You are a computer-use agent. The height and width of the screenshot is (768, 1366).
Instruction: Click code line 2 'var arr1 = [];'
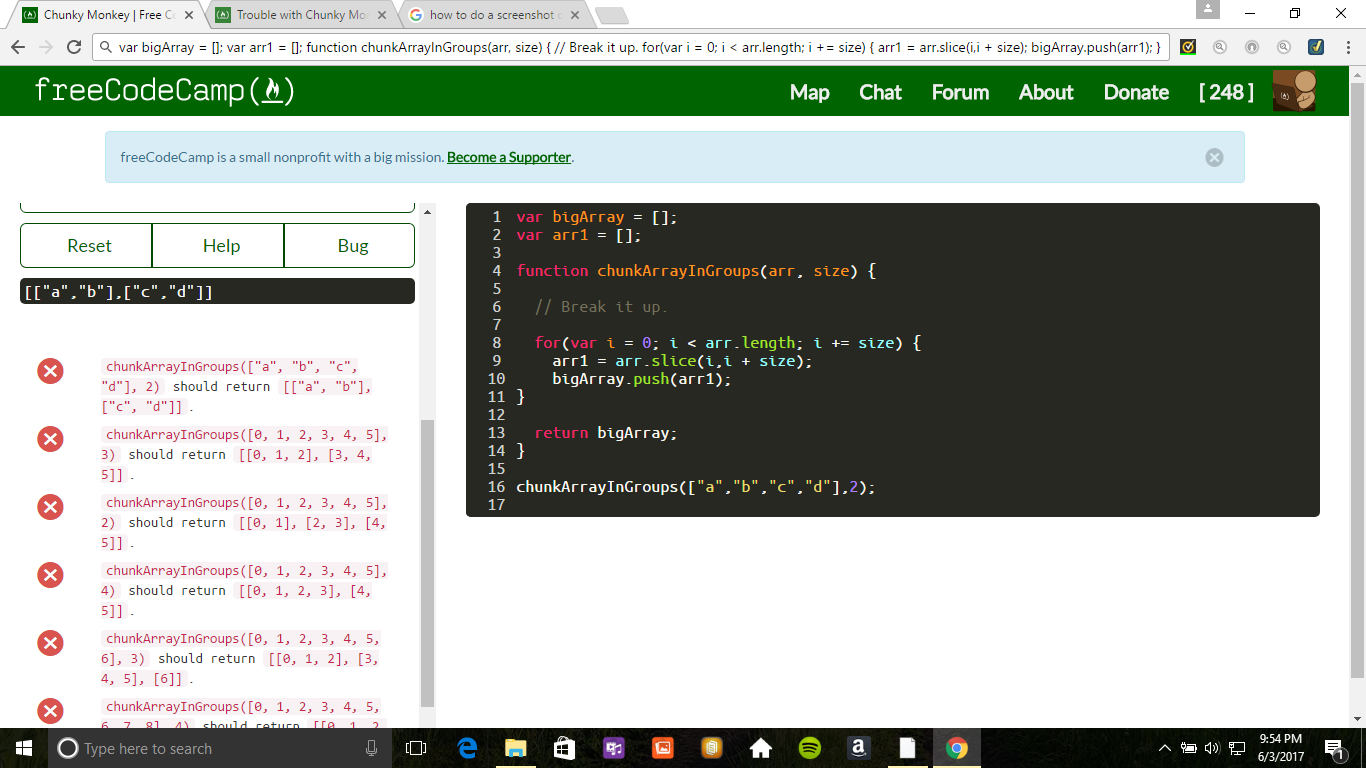click(x=579, y=235)
